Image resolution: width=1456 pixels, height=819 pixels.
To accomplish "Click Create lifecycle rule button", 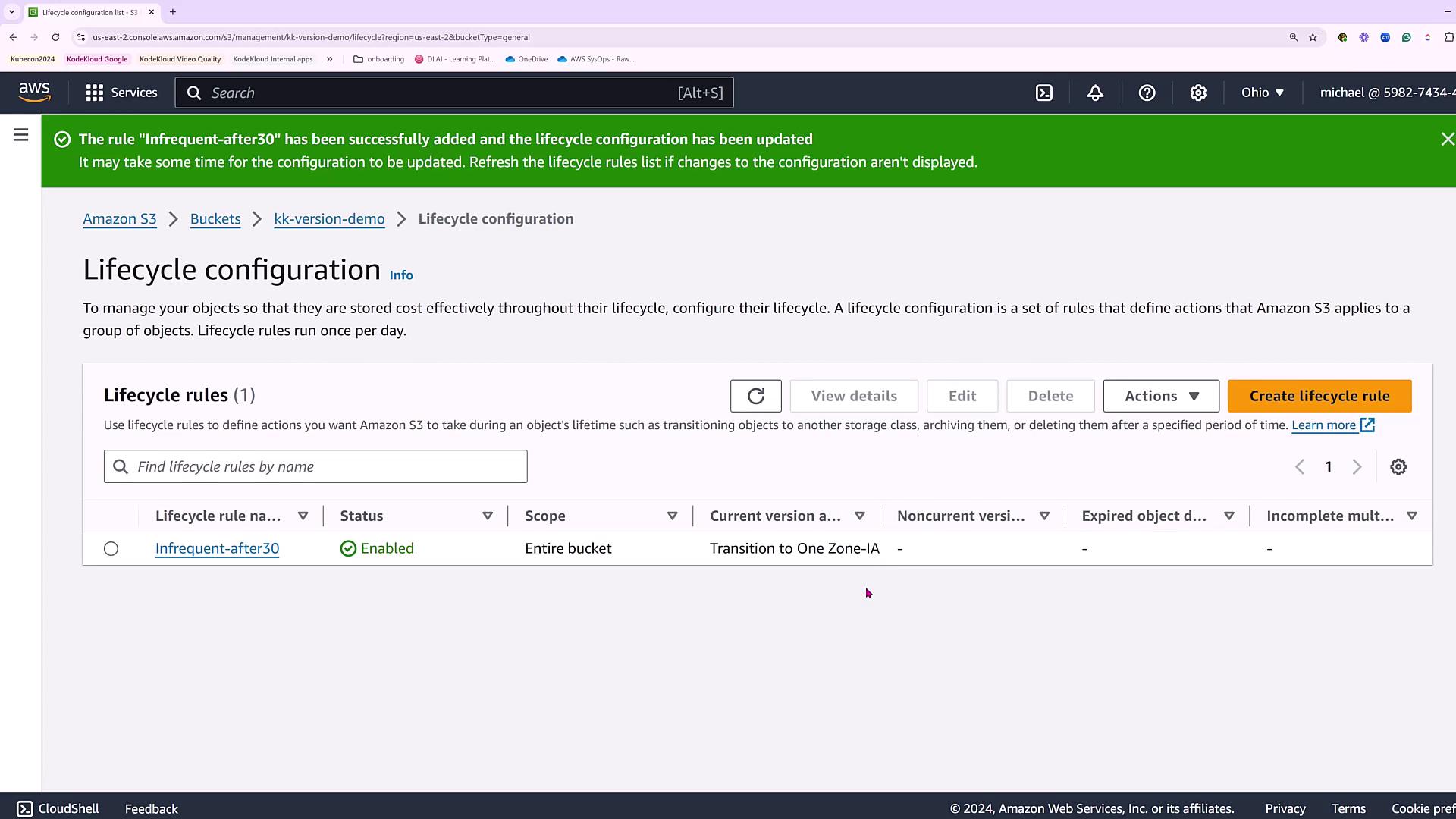I will point(1319,396).
